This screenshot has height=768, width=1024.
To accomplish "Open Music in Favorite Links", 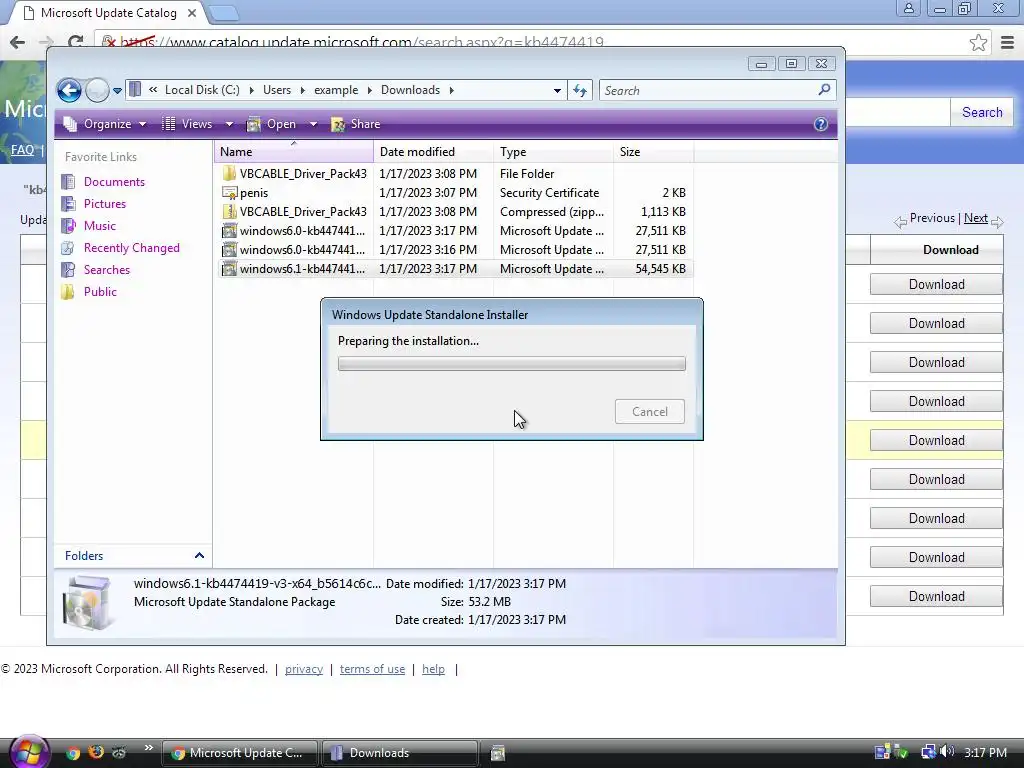I will (x=99, y=226).
